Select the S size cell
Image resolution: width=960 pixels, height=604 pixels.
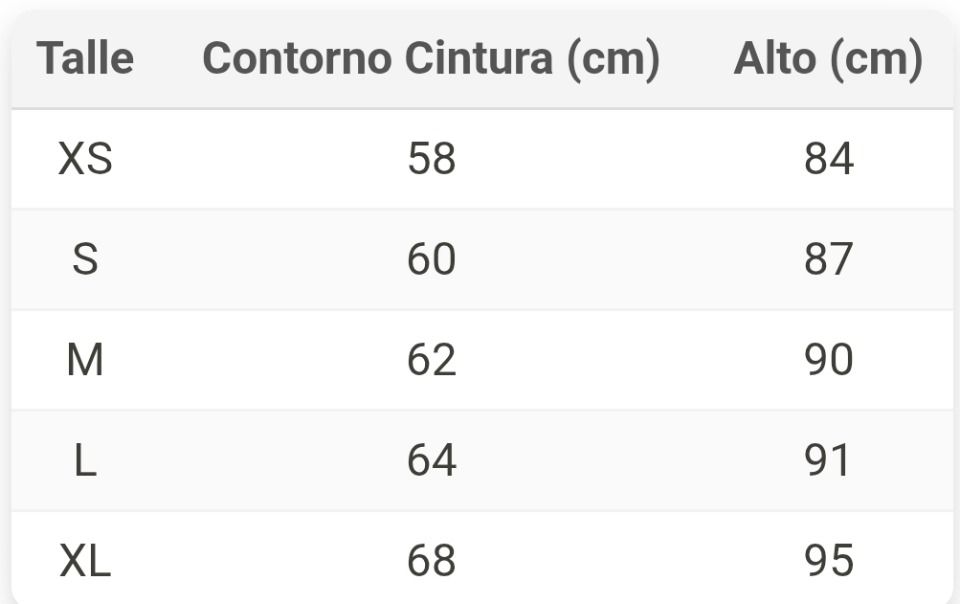tap(85, 260)
